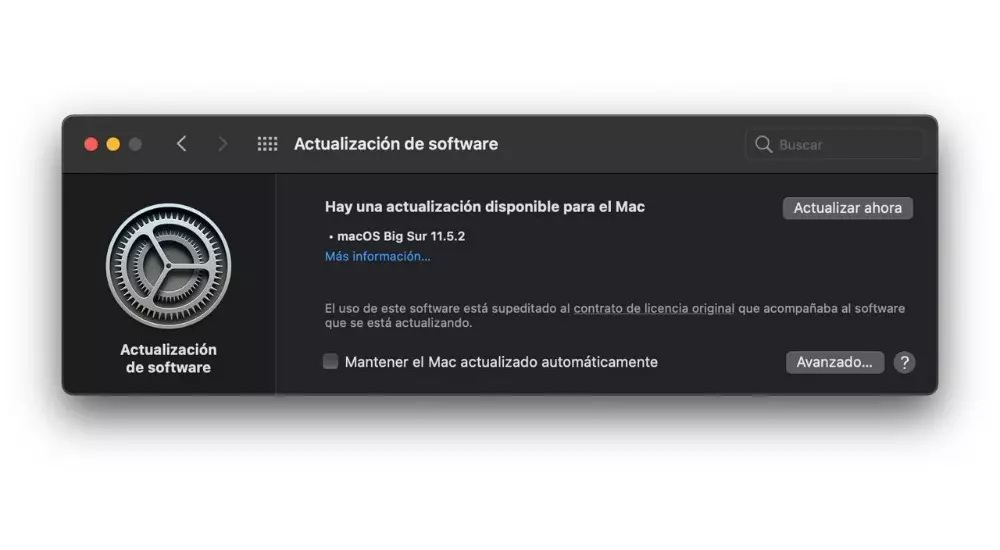The height and width of the screenshot is (550, 1000).
Task: Click the large Software Update gear icon
Action: 168,266
